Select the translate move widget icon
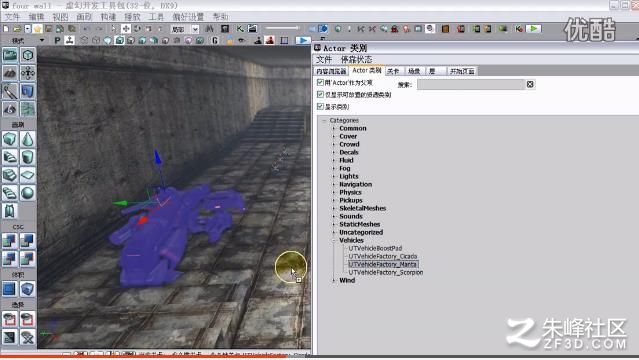This screenshot has width=639, height=360. click(x=126, y=29)
